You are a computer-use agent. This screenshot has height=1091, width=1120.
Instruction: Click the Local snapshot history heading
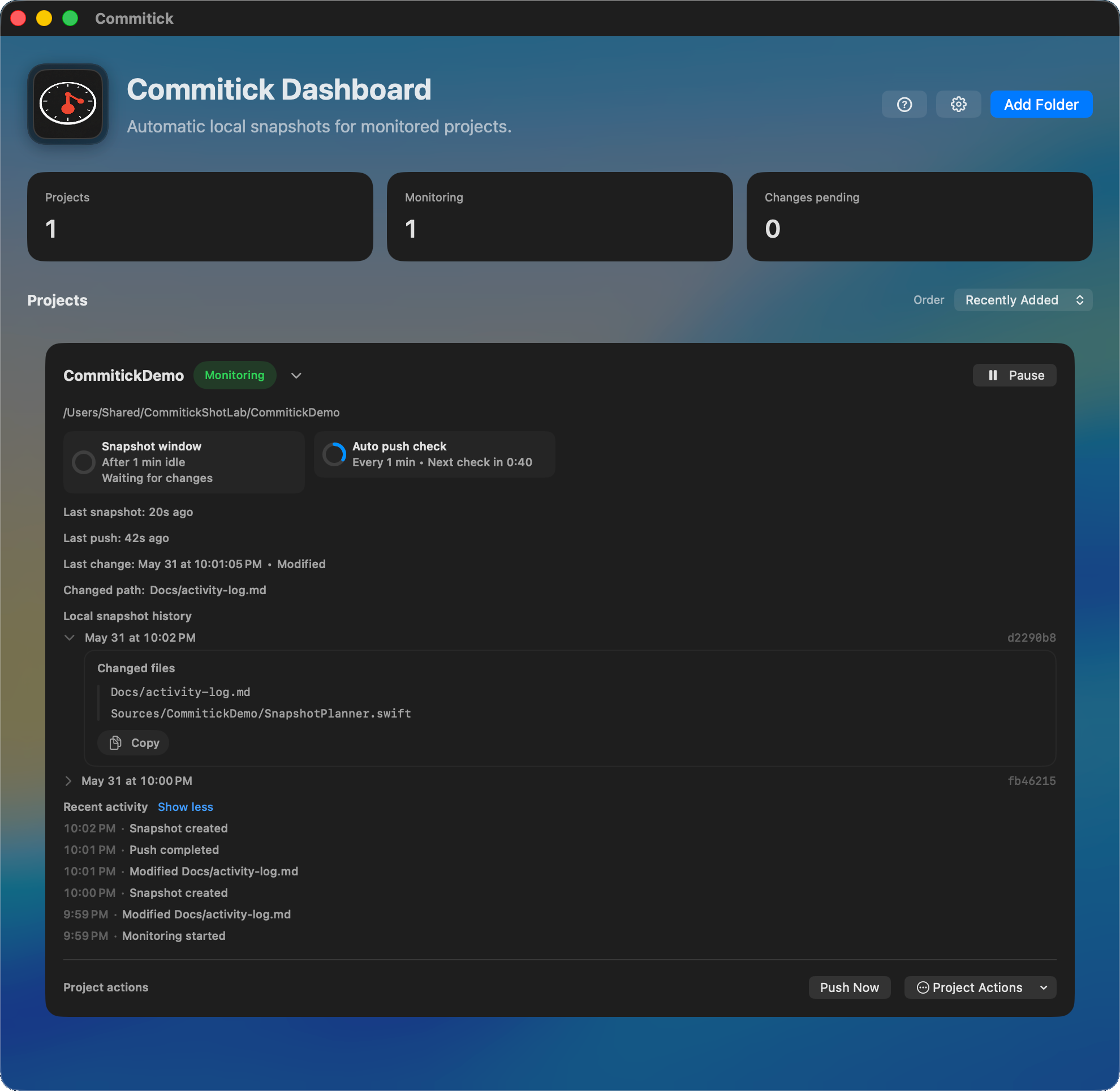[127, 616]
